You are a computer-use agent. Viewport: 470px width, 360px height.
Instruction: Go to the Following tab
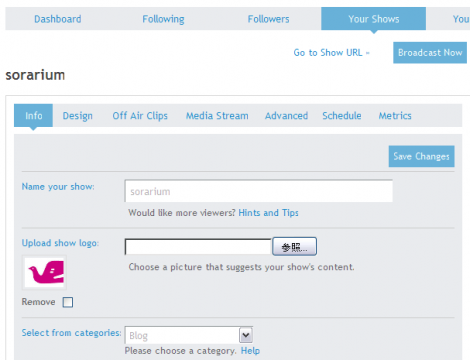(x=163, y=19)
